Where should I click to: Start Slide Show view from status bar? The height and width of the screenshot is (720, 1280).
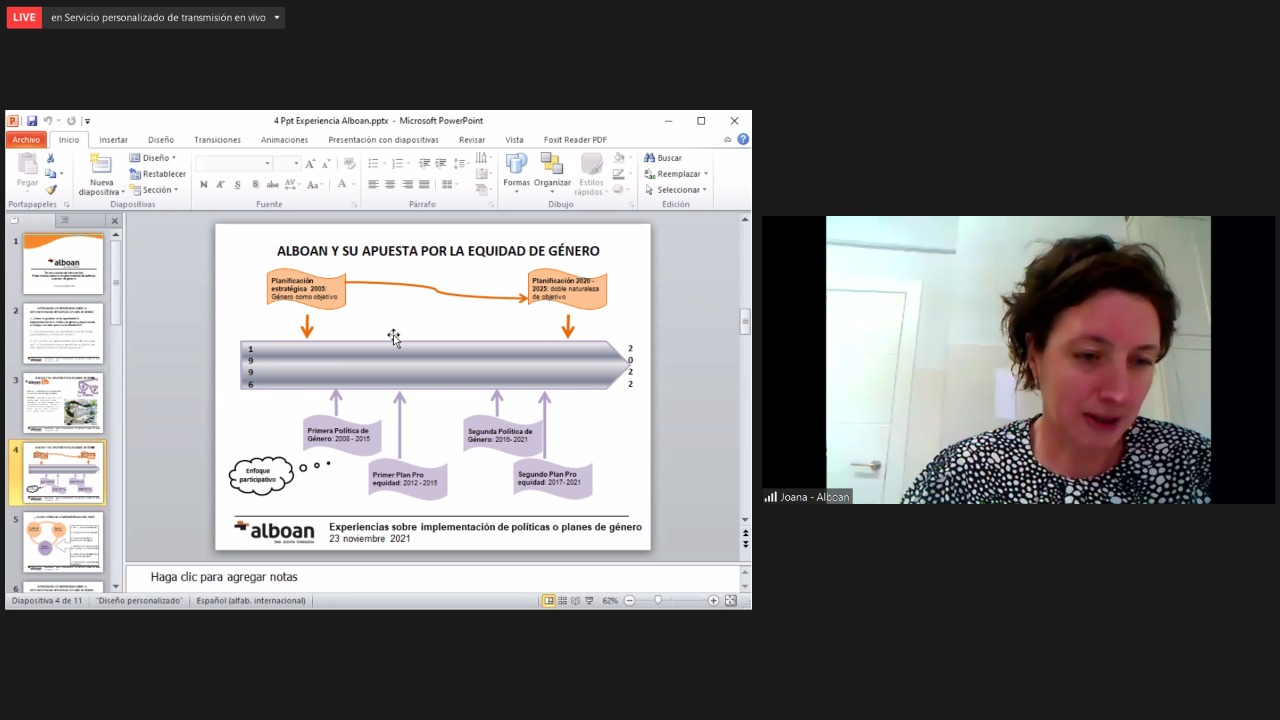589,601
